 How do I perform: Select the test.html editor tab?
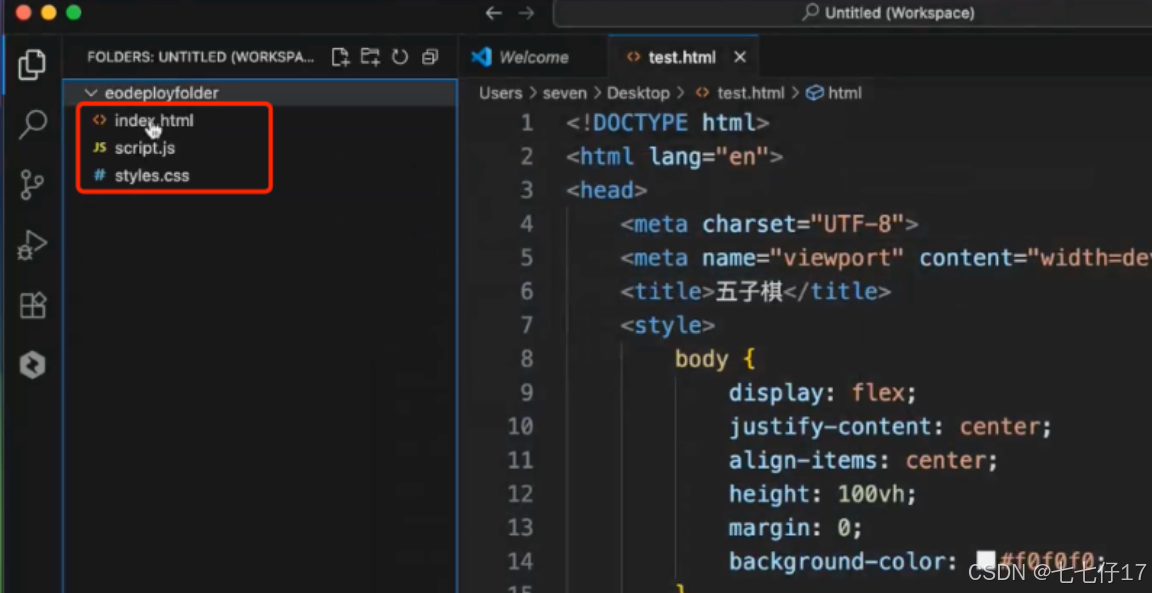(x=681, y=57)
